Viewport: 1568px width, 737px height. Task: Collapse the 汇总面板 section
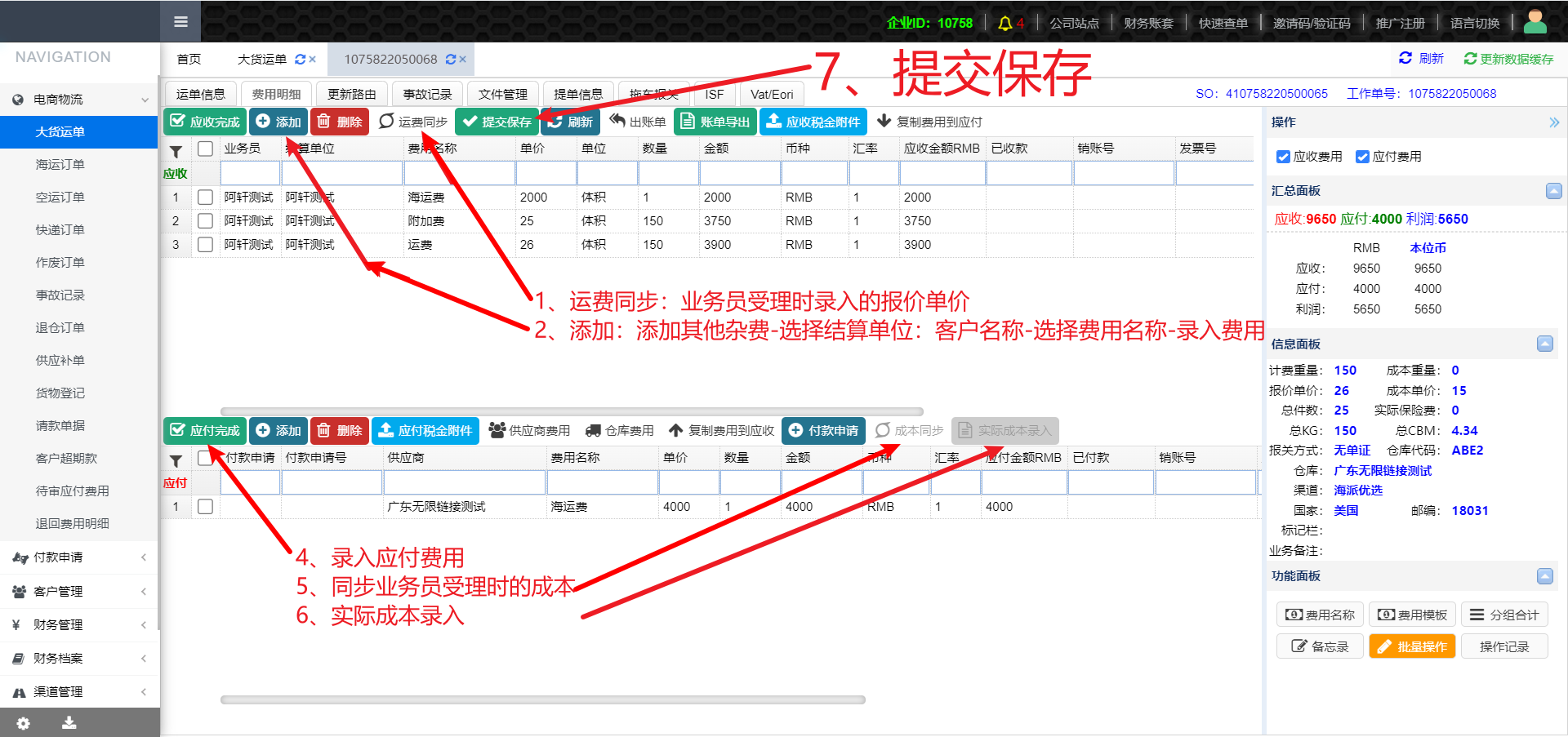(x=1553, y=190)
